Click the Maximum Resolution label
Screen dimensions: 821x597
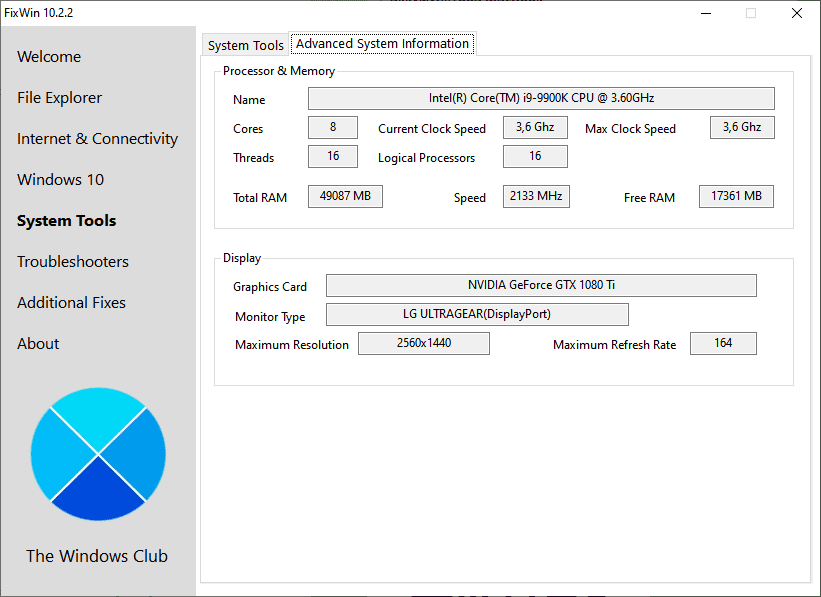[292, 345]
